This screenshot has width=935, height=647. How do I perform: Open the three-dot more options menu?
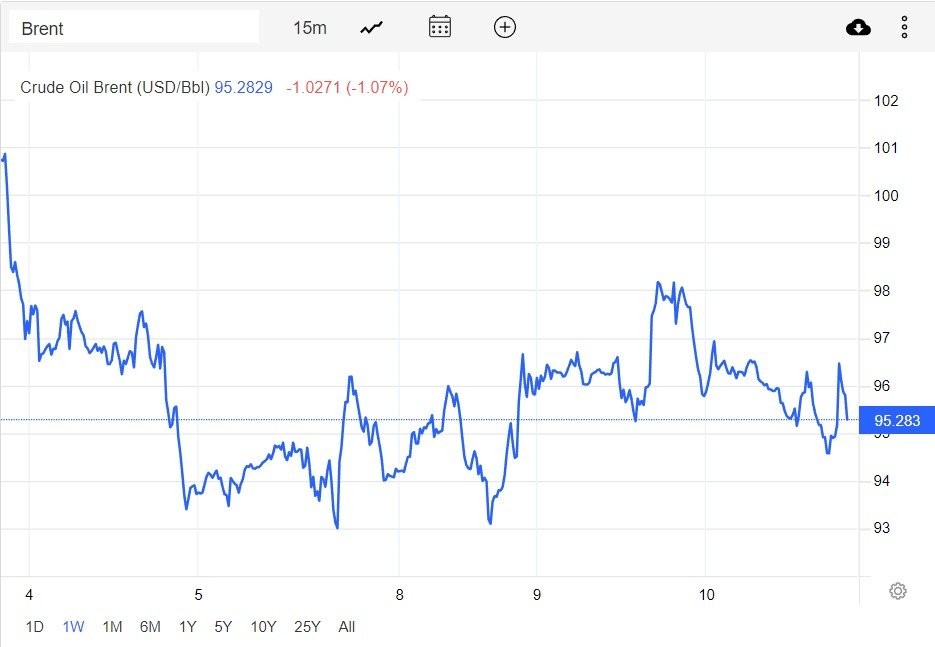click(904, 27)
